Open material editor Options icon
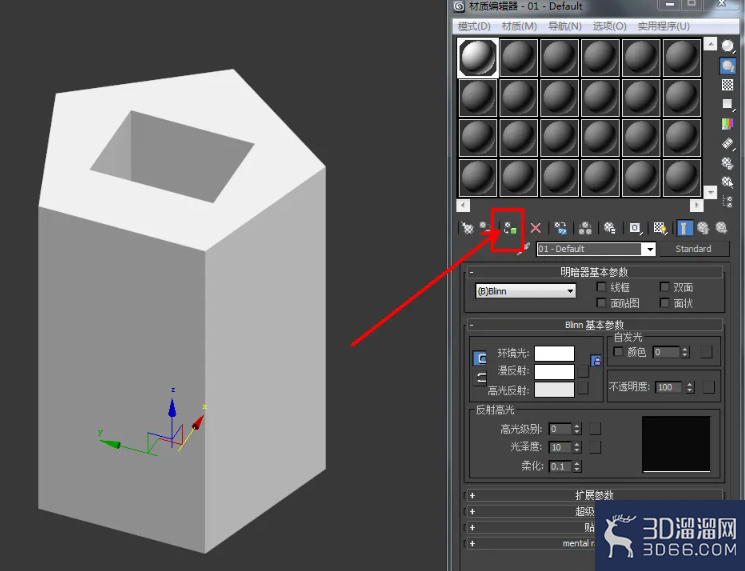 727,163
